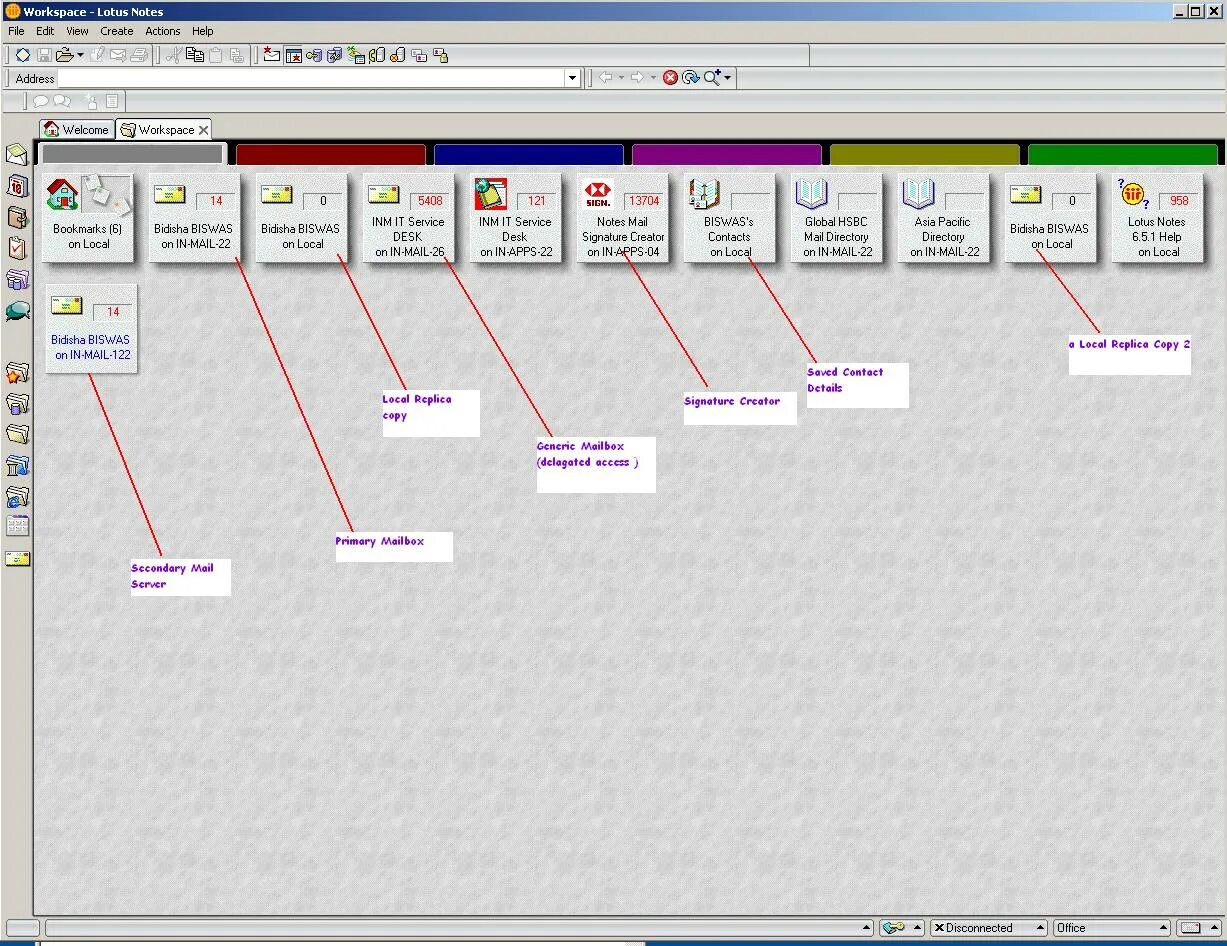
Task: Select the Bidisha BISWAS on IN-MAIL-122 tile
Action: click(x=91, y=328)
